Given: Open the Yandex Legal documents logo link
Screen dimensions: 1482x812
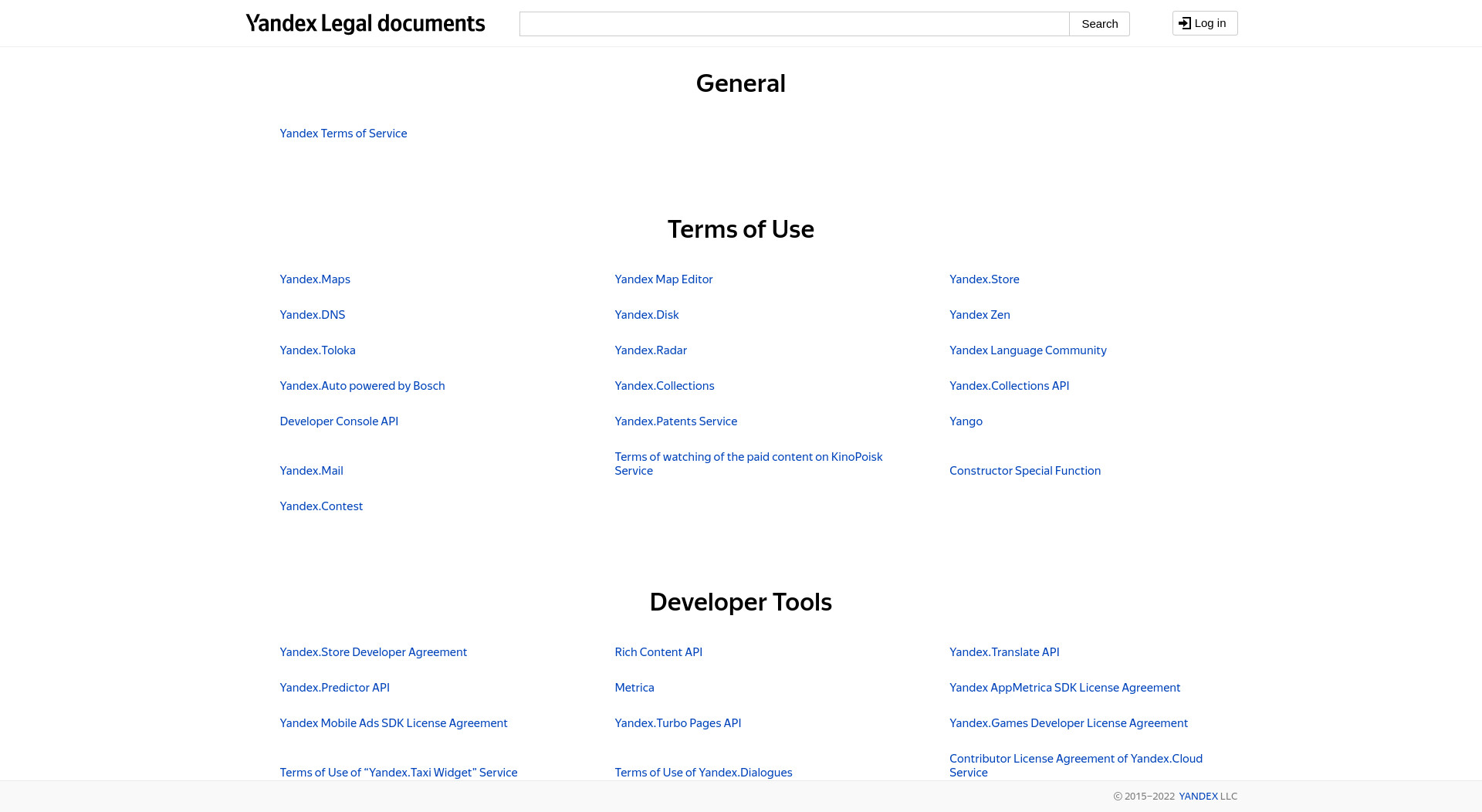Looking at the screenshot, I should pyautogui.click(x=365, y=24).
